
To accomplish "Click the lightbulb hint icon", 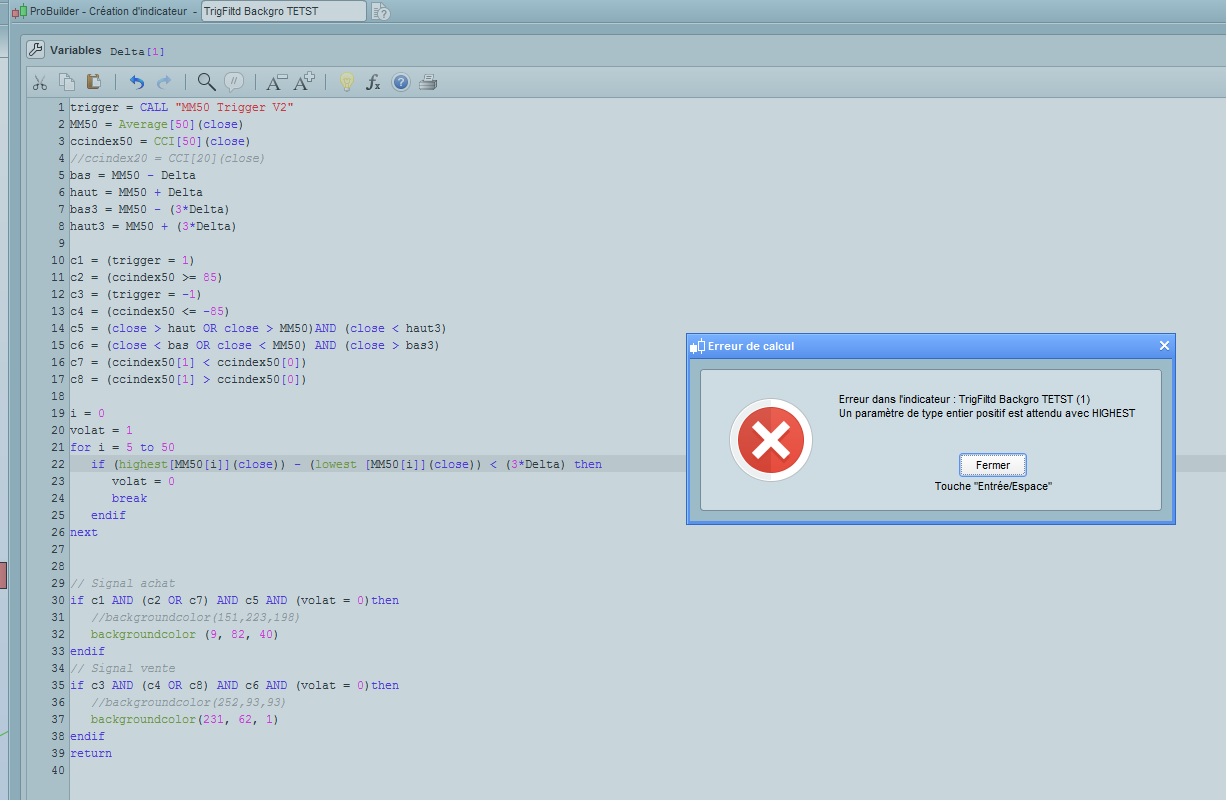I will coord(346,82).
